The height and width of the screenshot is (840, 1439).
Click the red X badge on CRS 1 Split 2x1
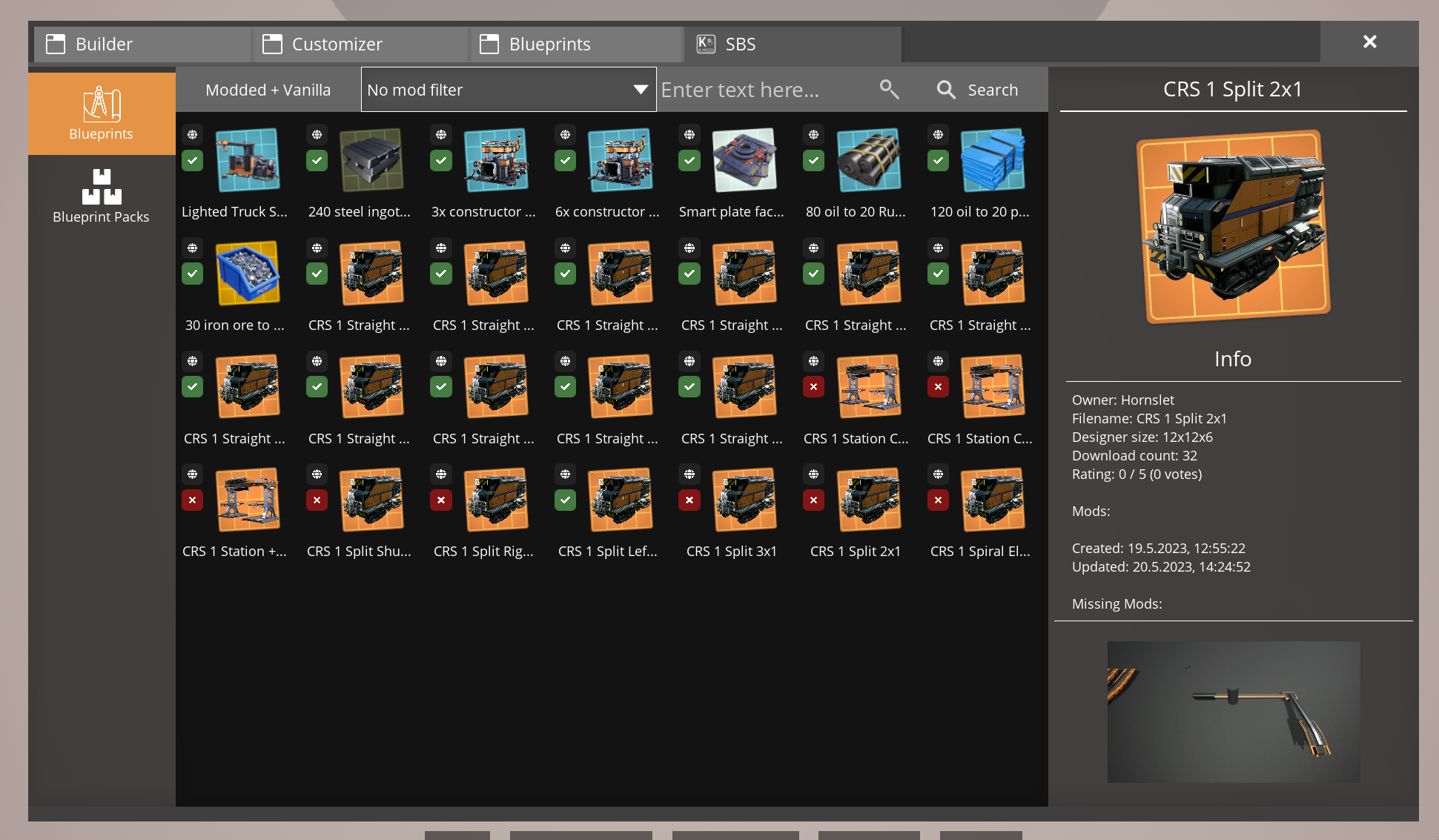[813, 500]
